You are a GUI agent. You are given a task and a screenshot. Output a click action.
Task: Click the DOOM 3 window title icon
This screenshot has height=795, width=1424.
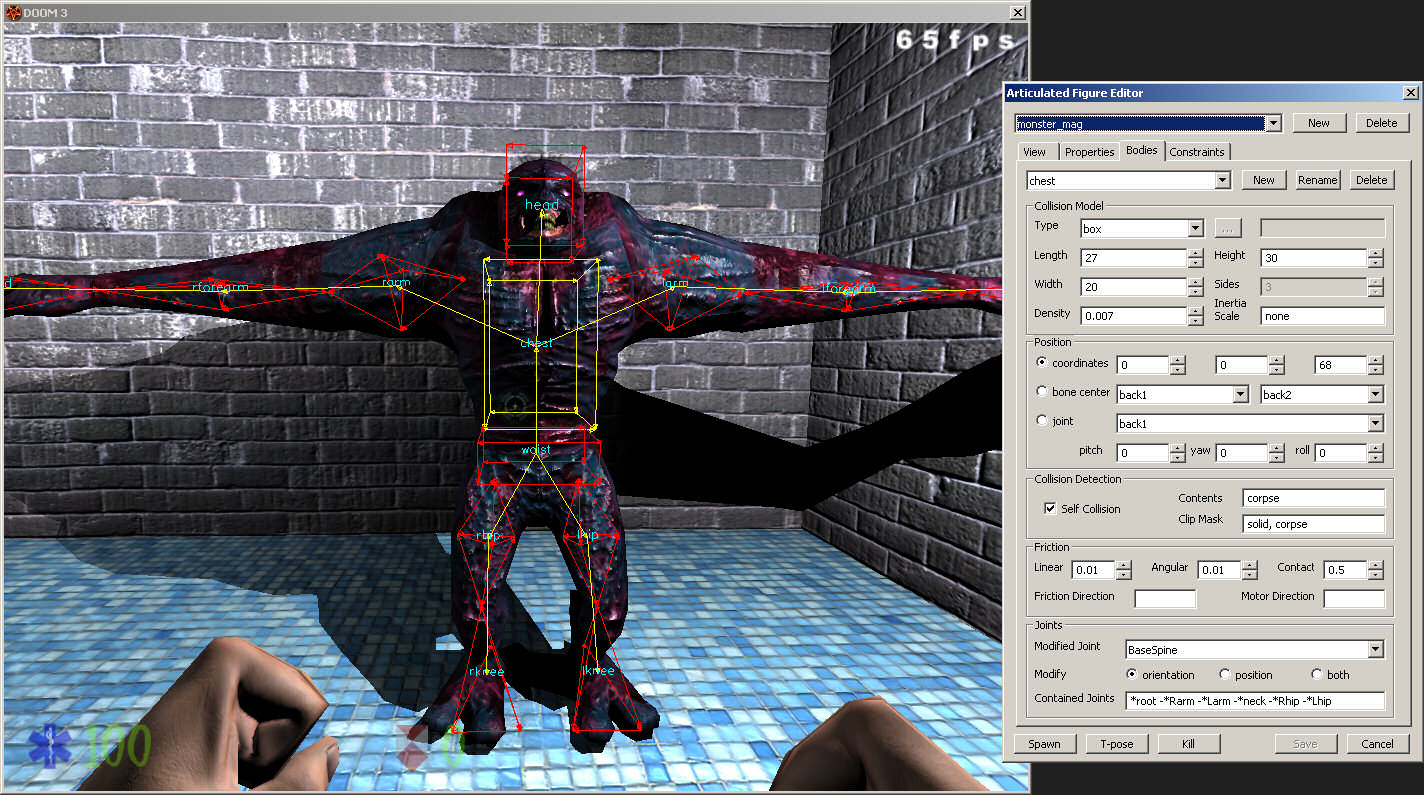(12, 12)
